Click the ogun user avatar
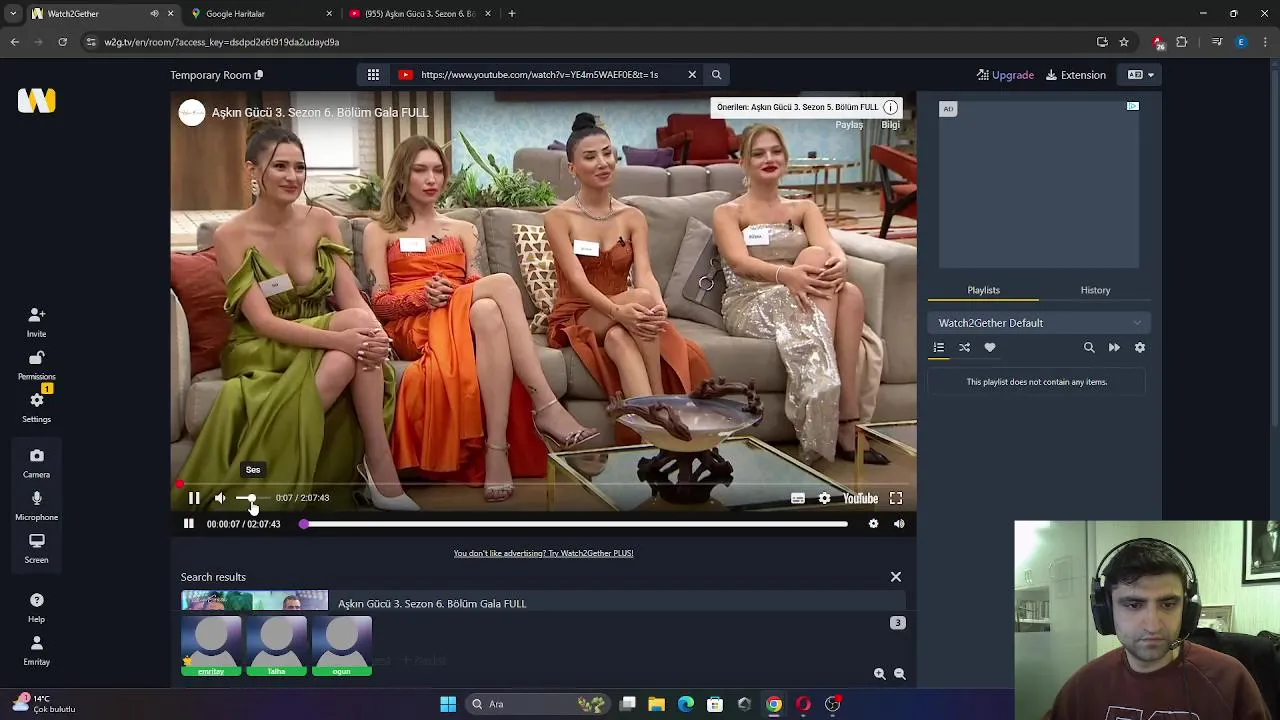Image resolution: width=1280 pixels, height=720 pixels. (341, 646)
